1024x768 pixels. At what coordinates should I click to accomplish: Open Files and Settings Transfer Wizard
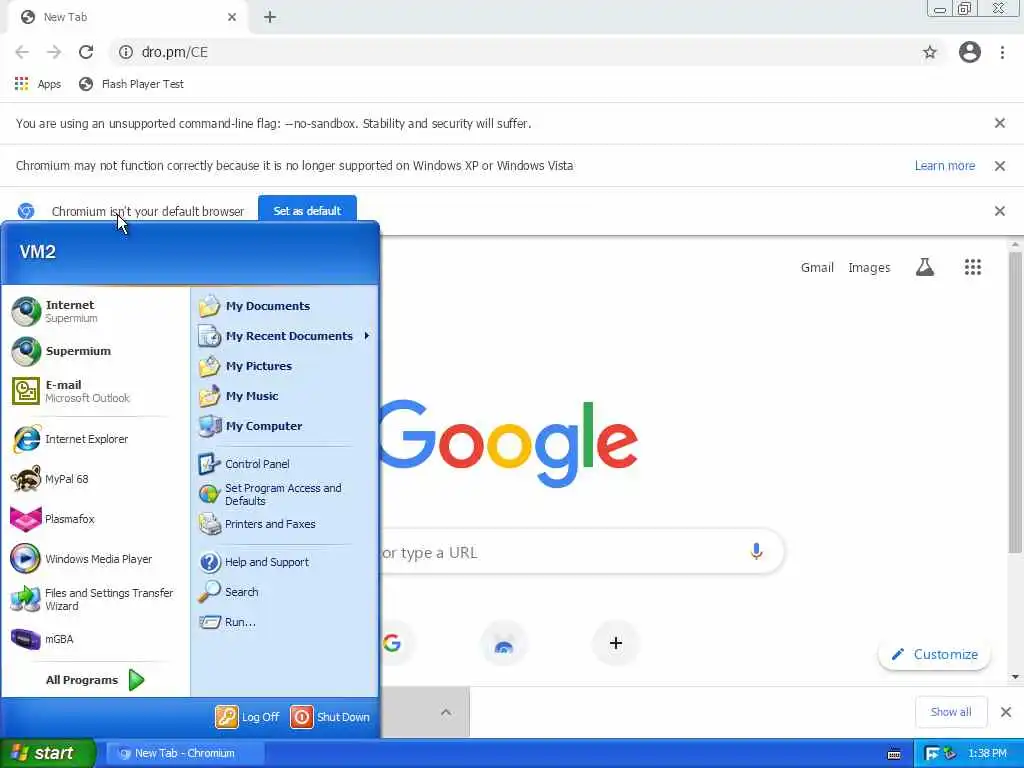(95, 599)
